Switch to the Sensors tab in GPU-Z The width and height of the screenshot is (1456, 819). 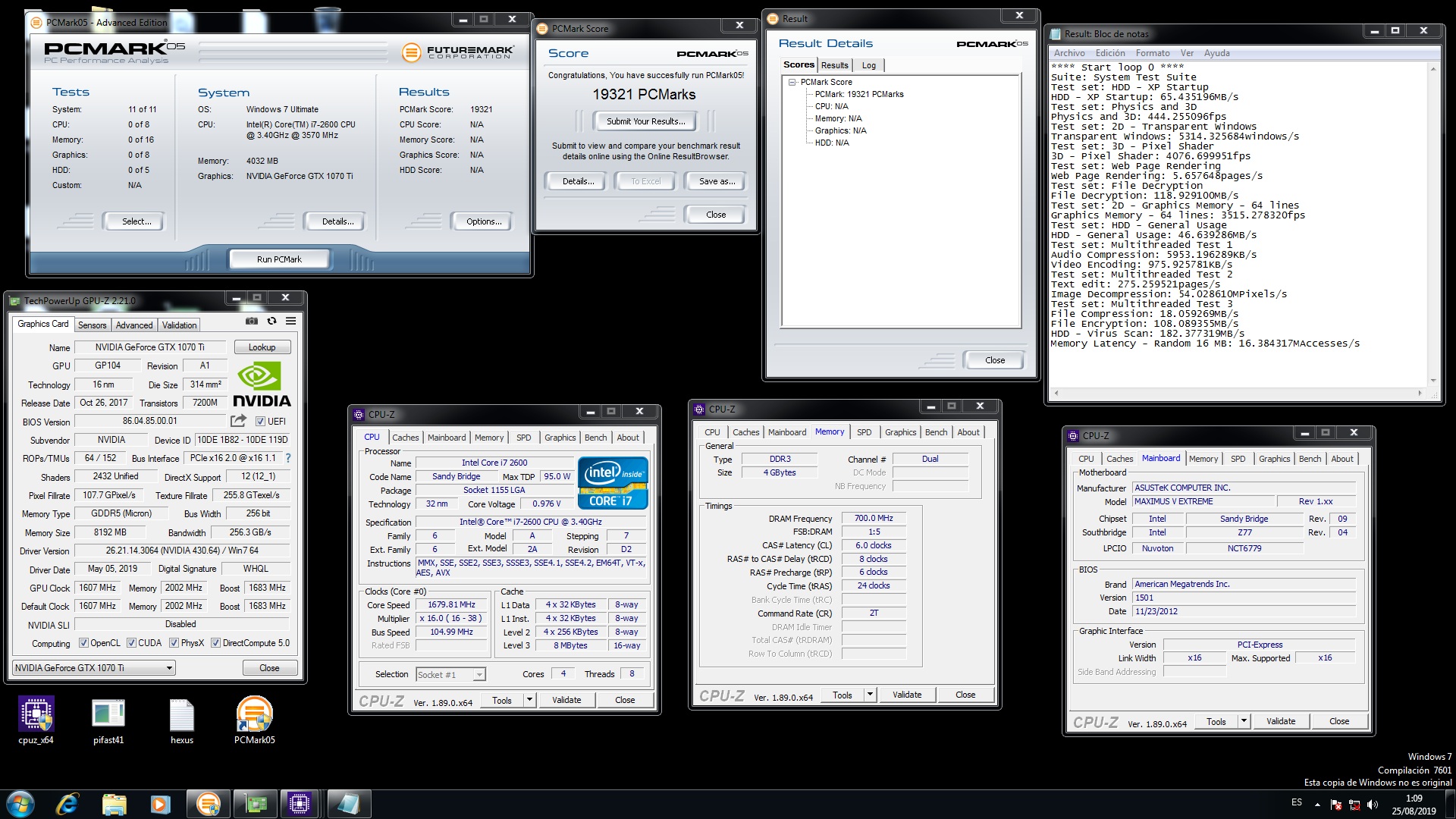93,325
